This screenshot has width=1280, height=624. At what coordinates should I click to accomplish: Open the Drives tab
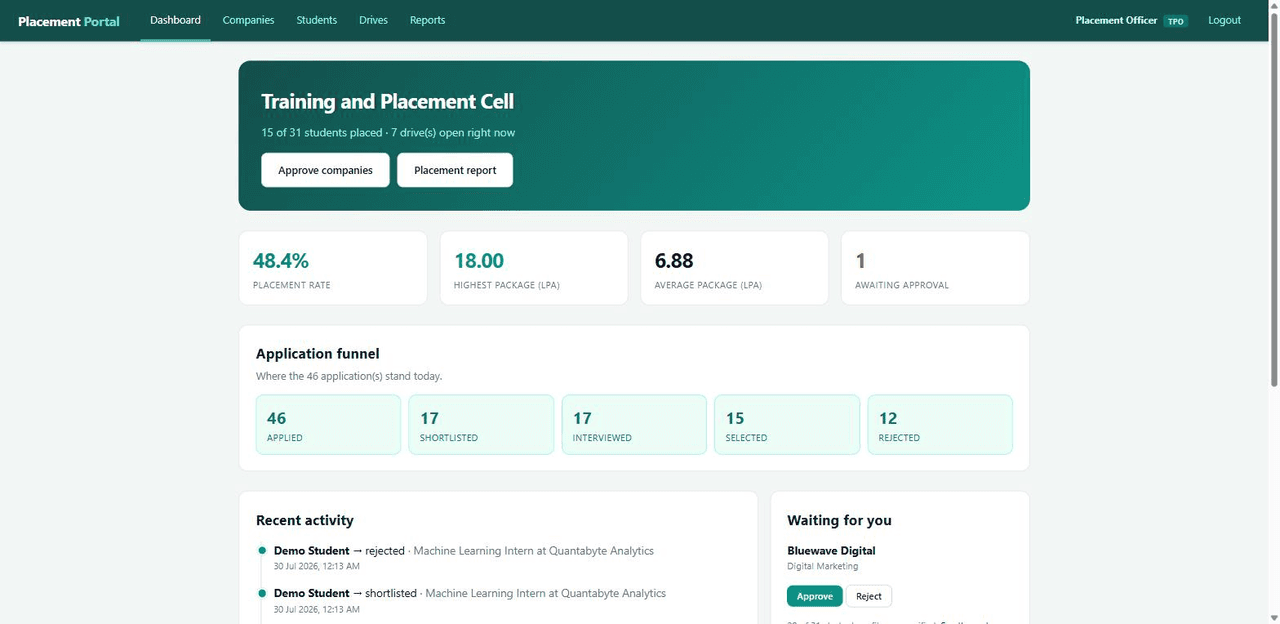pyautogui.click(x=373, y=20)
